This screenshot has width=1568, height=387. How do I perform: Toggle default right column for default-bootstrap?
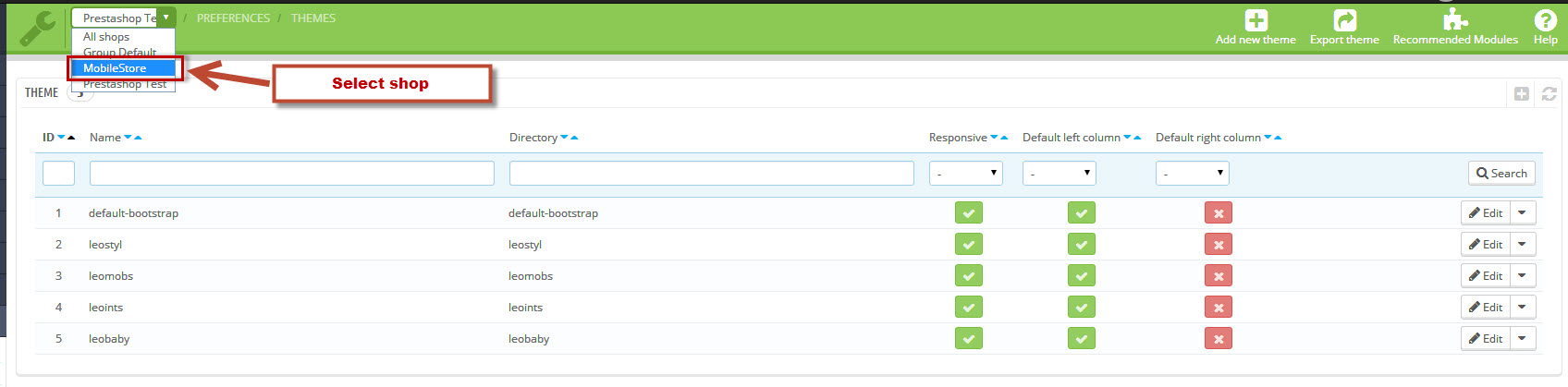[1218, 213]
